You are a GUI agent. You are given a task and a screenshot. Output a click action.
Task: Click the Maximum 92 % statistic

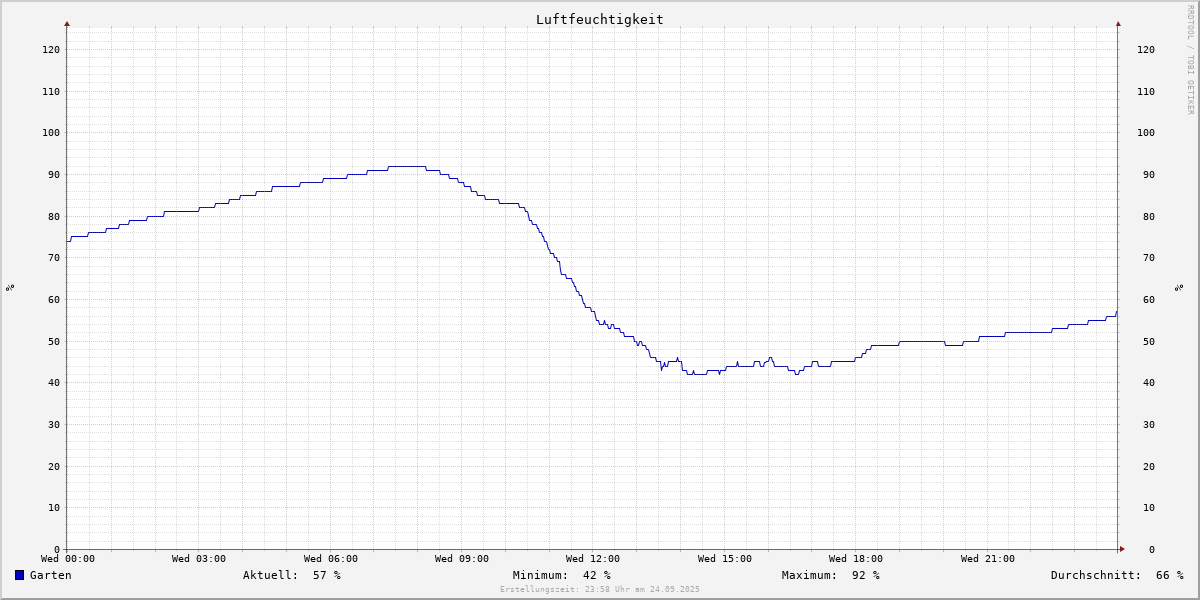pyautogui.click(x=830, y=575)
